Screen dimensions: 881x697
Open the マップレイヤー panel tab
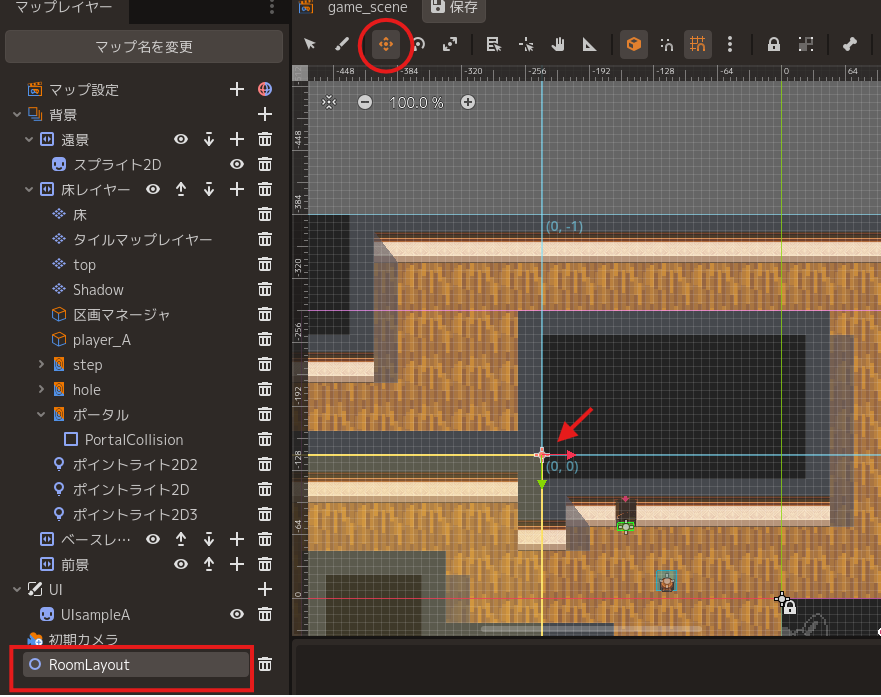(x=64, y=8)
